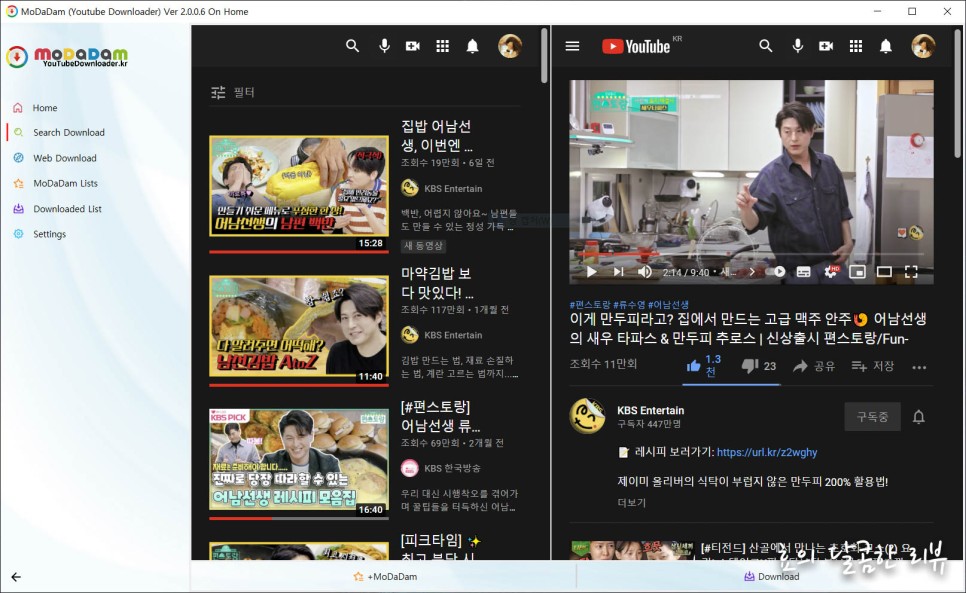This screenshot has height=593, width=966.
Task: Switch to the Download tab
Action: [772, 576]
